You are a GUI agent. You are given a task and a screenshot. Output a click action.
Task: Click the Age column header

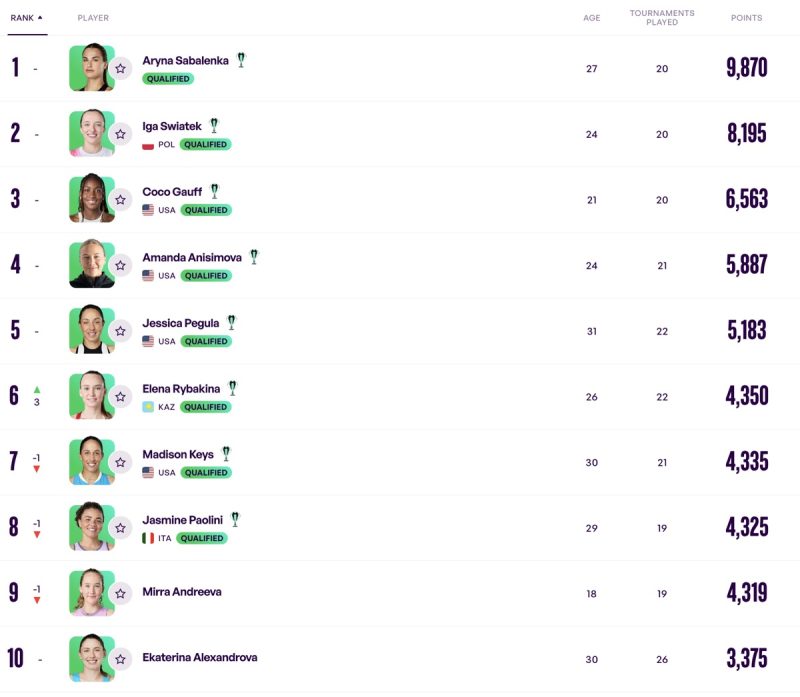[592, 18]
